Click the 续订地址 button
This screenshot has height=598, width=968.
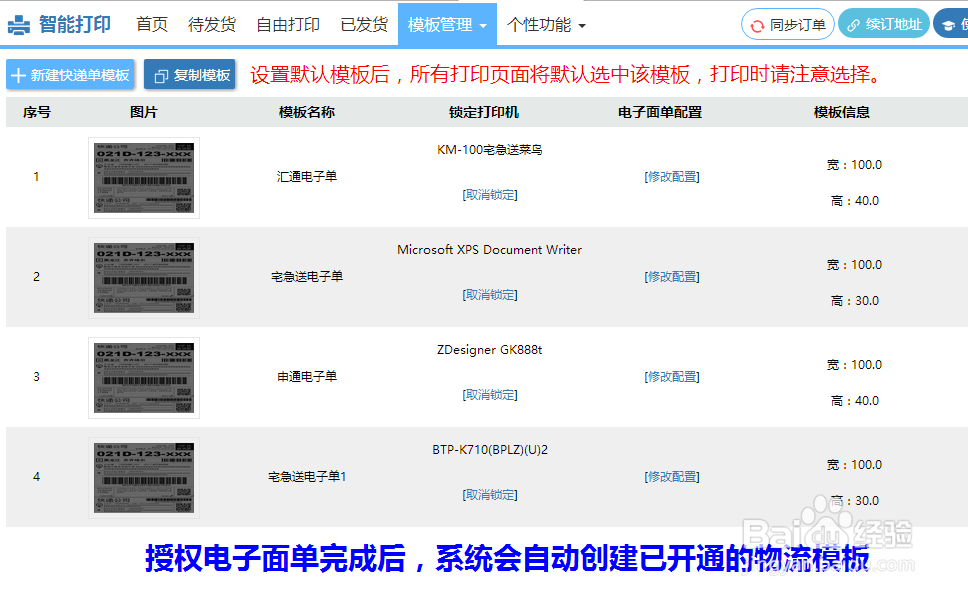(884, 25)
